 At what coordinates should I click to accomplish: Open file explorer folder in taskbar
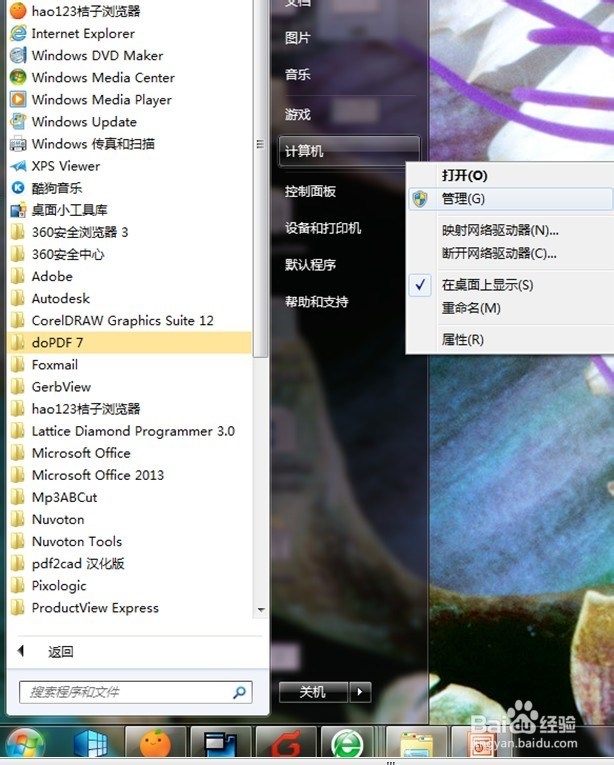coord(416,745)
